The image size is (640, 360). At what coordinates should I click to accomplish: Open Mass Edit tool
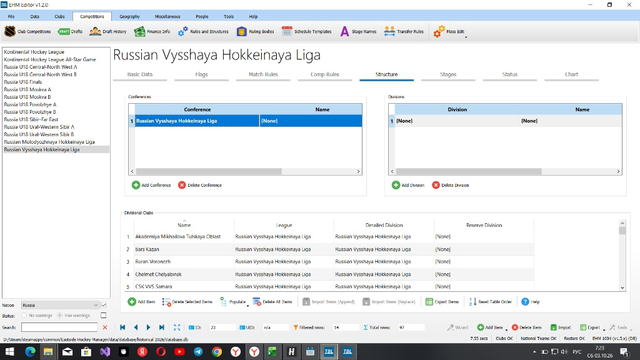(449, 31)
